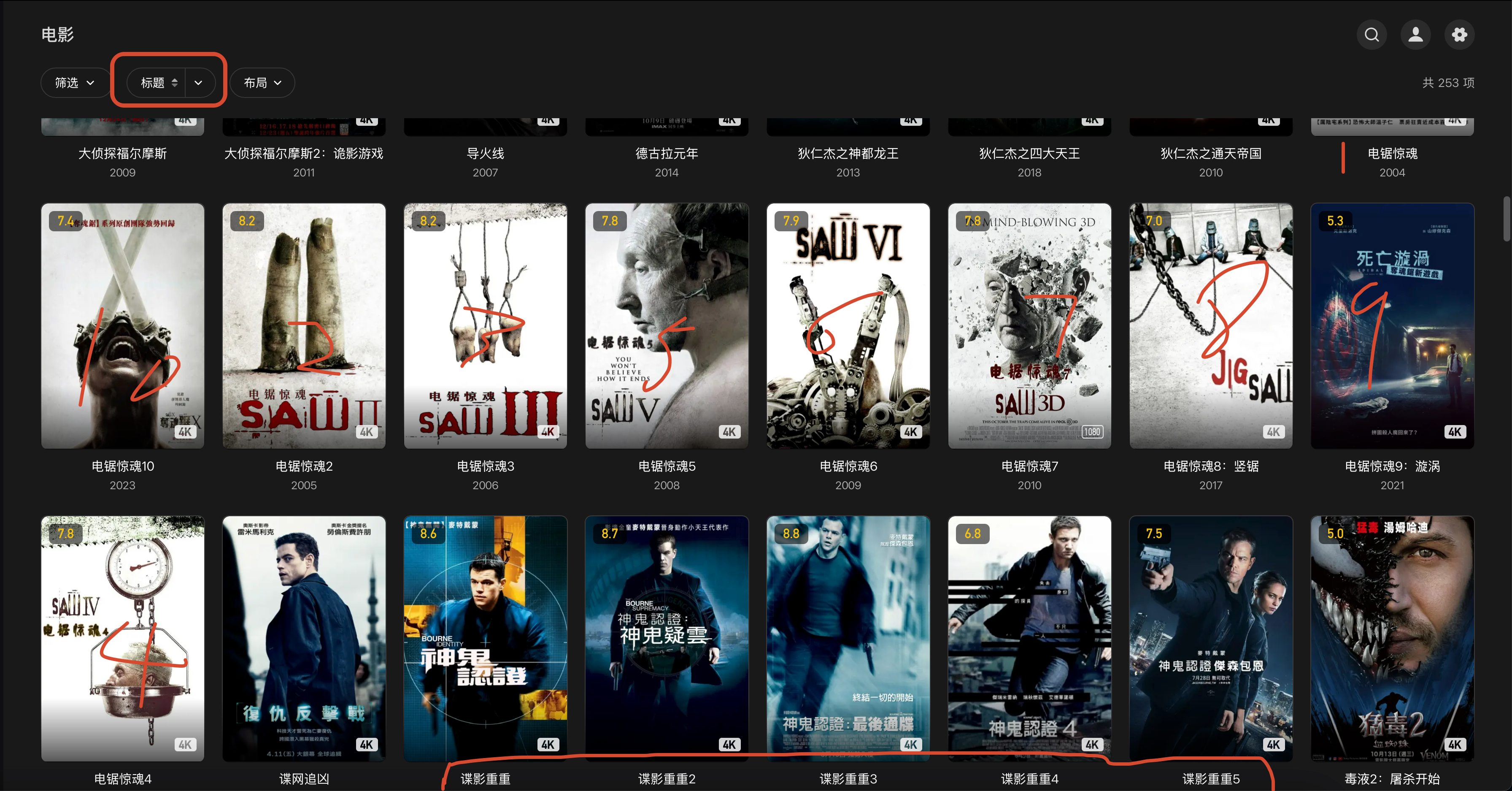Open the 电锯惊魂10 poster
The width and height of the screenshot is (1512, 791).
tap(123, 326)
